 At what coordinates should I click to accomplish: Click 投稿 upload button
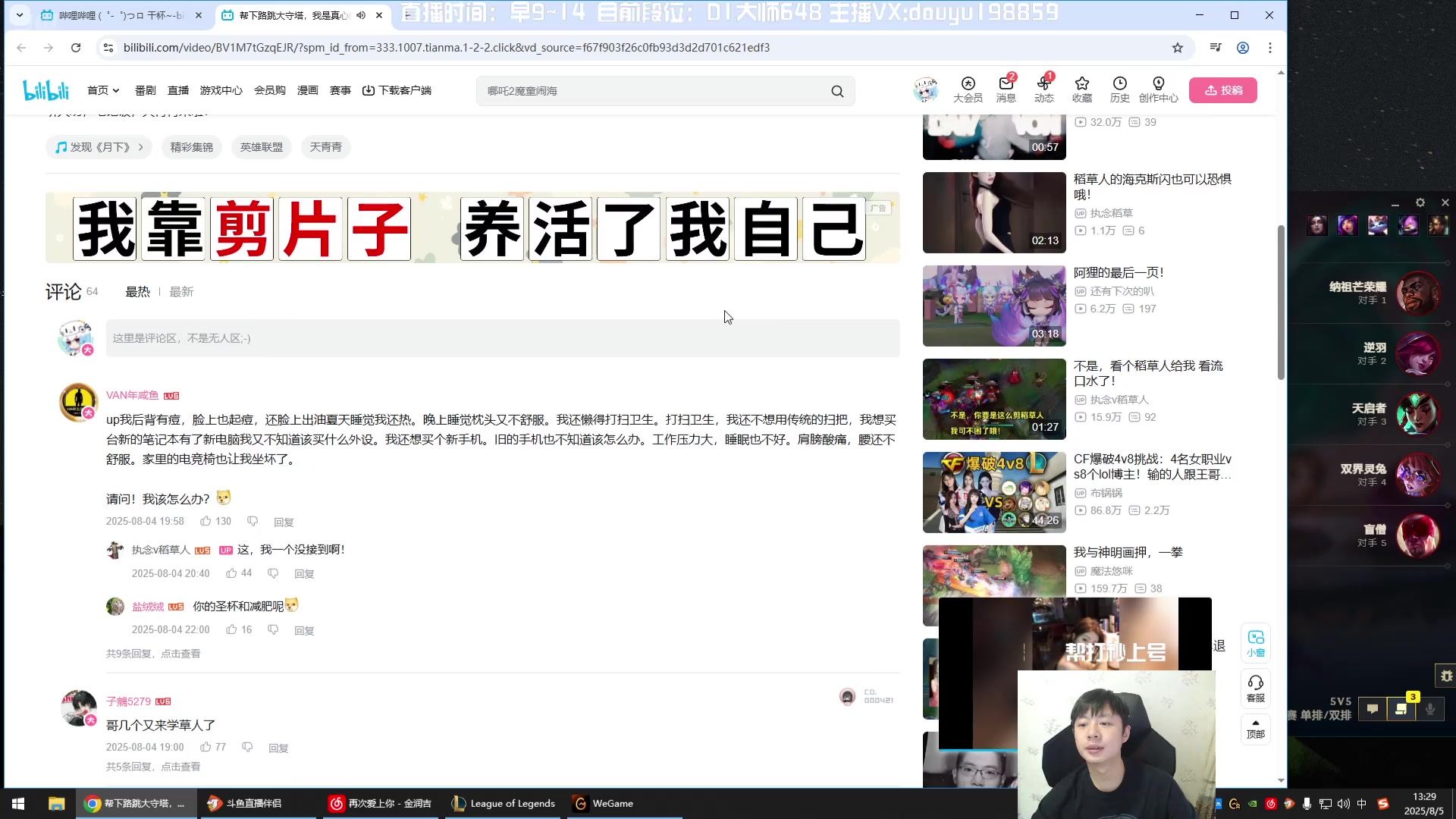[x=1223, y=90]
